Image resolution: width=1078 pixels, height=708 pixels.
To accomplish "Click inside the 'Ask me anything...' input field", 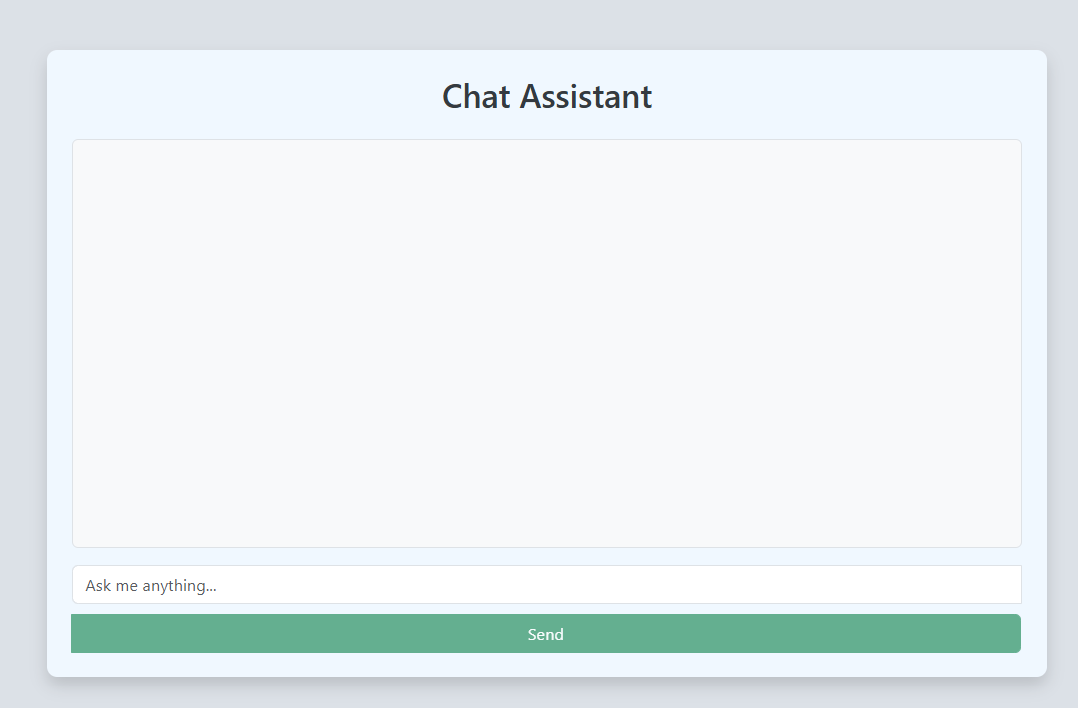I will (x=546, y=584).
